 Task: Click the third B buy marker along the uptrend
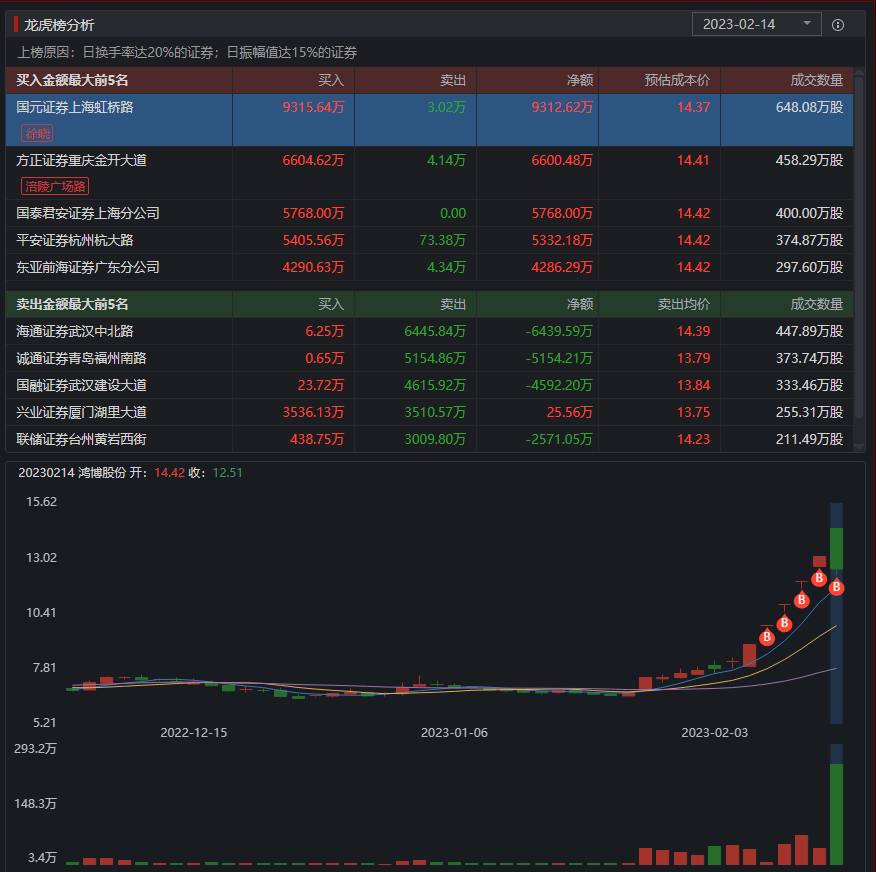pyautogui.click(x=802, y=600)
